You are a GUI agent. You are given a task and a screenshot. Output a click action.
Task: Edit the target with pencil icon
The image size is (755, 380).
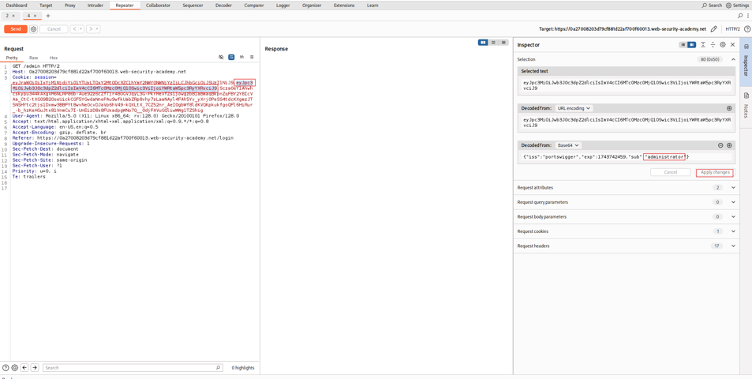click(x=714, y=29)
